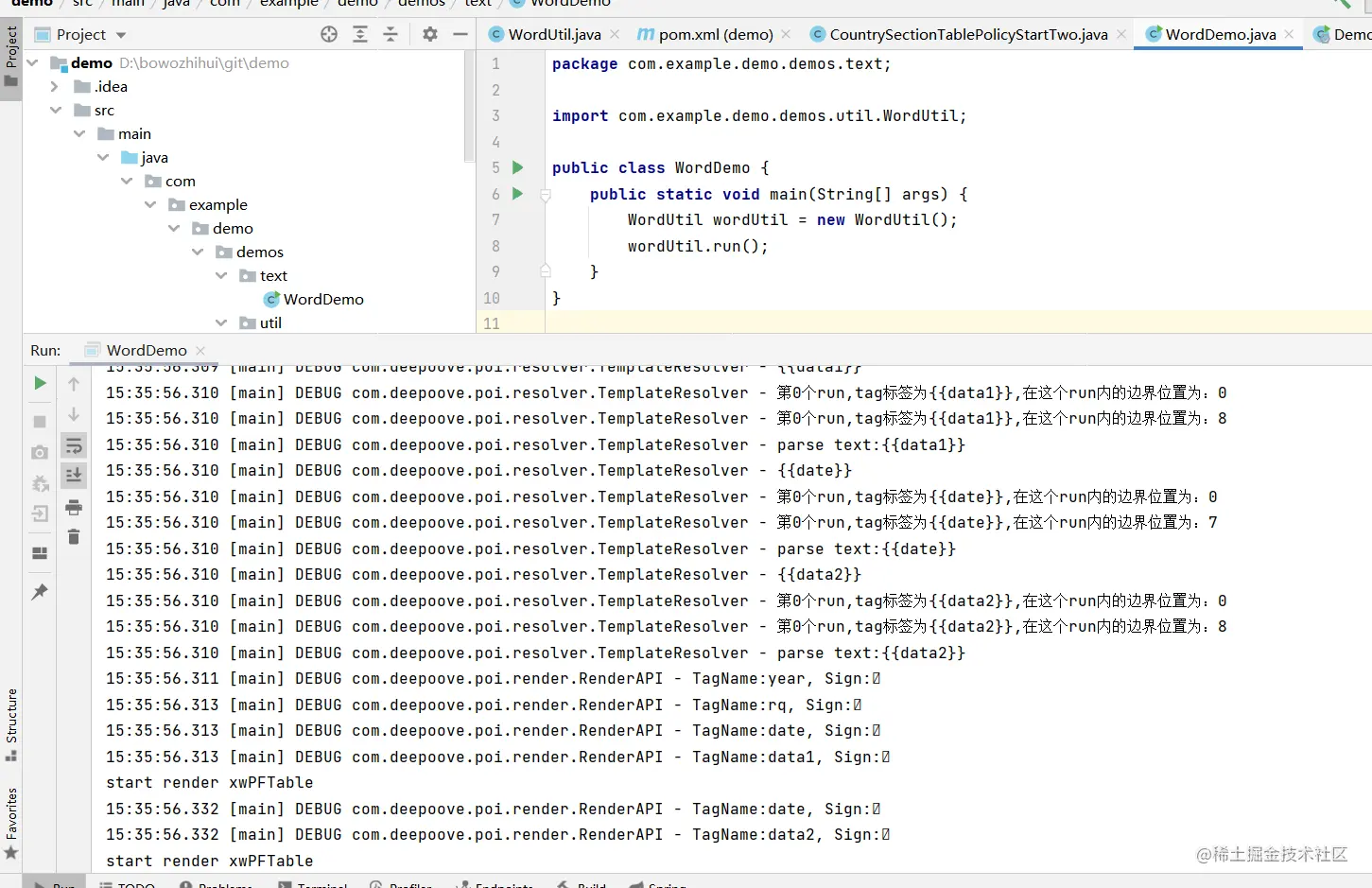Collapse the demos package
1372x888 pixels.
coord(198,252)
